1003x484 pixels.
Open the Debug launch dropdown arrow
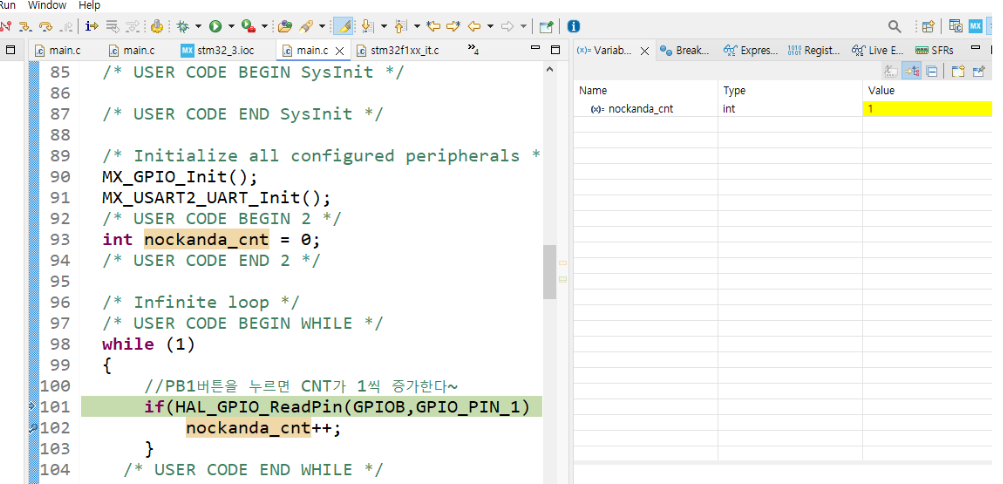198,26
